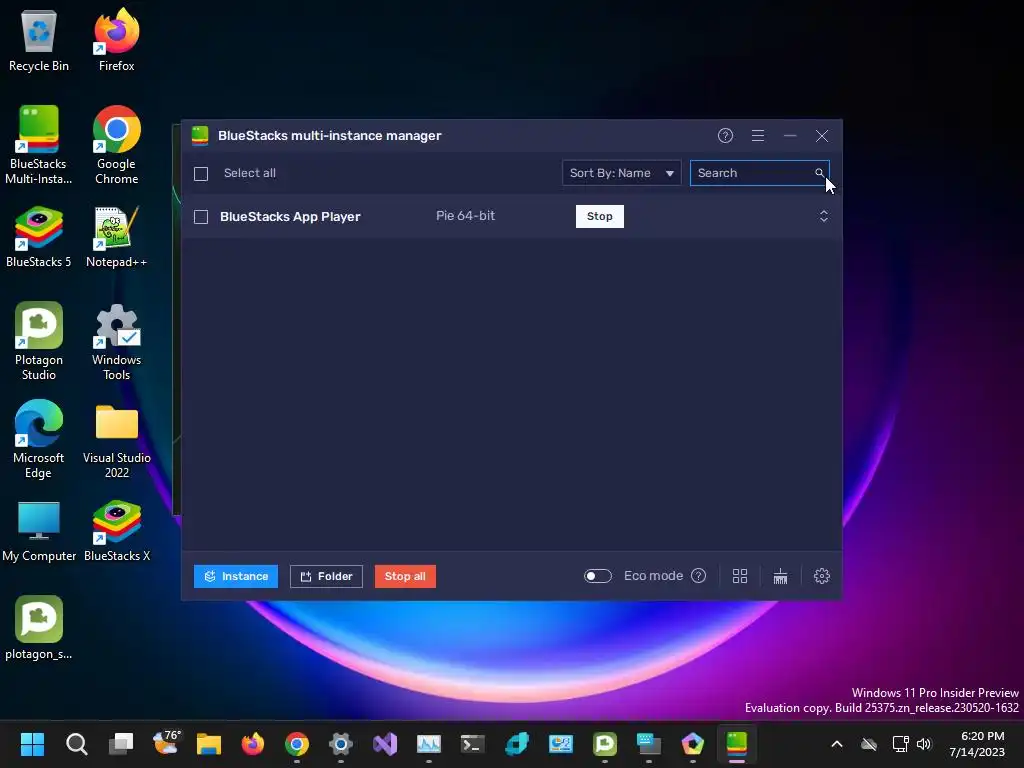Create a new Folder
1024x768 pixels.
tap(326, 576)
